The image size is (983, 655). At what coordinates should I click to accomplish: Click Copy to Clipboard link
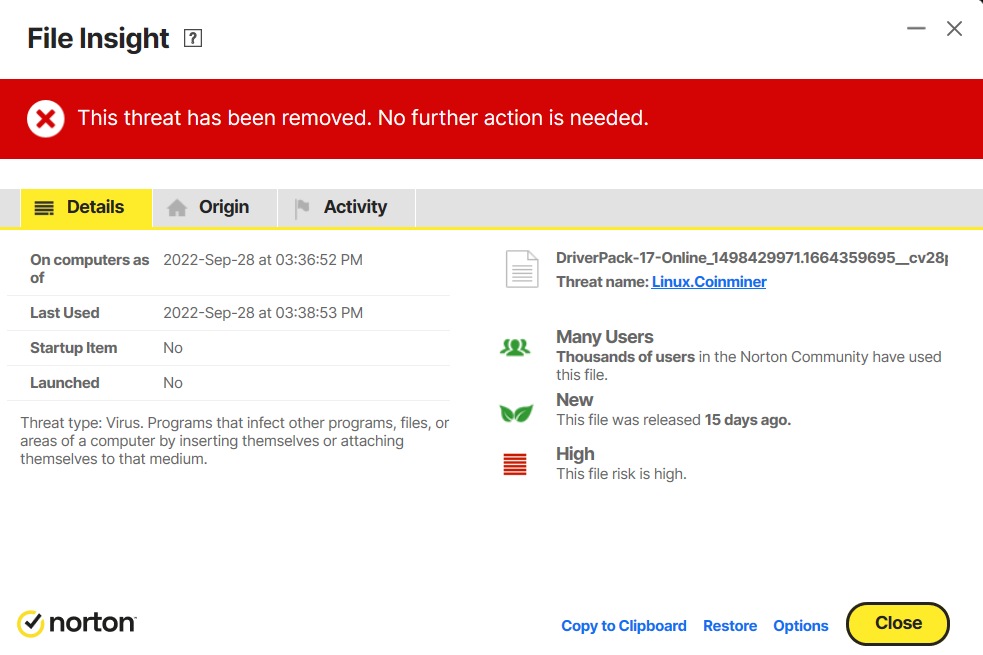pyautogui.click(x=624, y=626)
